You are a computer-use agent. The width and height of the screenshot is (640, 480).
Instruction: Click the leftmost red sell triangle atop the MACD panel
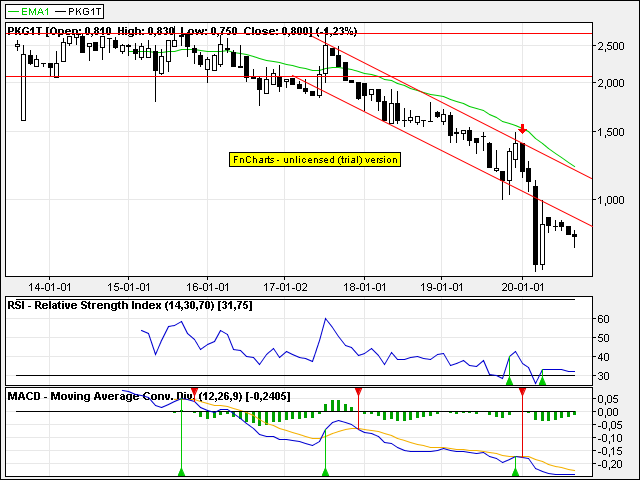pyautogui.click(x=194, y=392)
